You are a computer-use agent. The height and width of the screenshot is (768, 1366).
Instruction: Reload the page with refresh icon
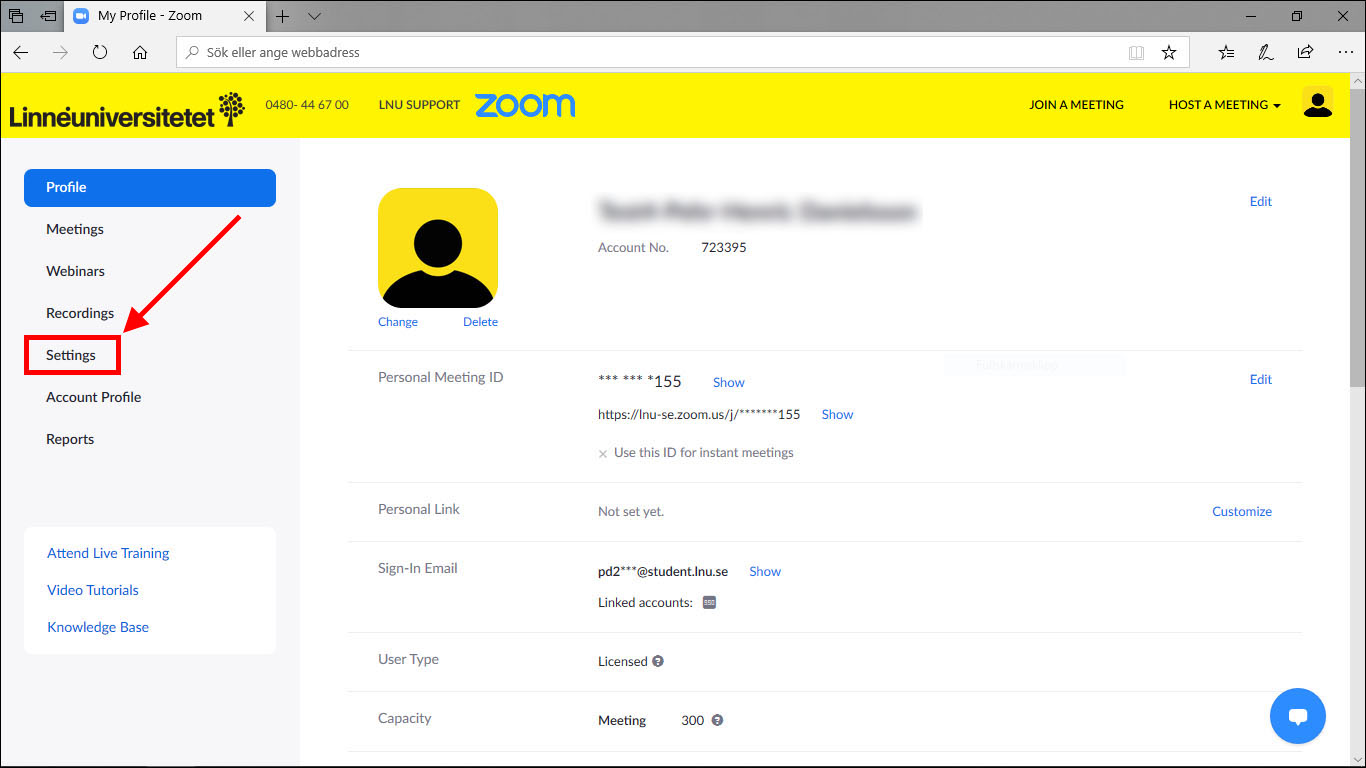tap(100, 52)
